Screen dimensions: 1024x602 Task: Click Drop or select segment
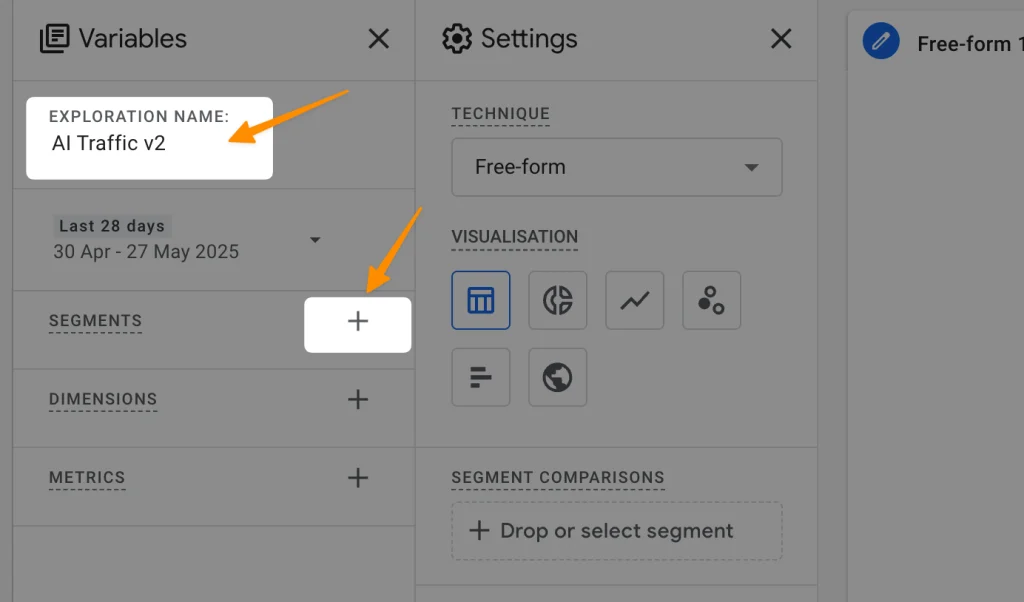click(616, 531)
